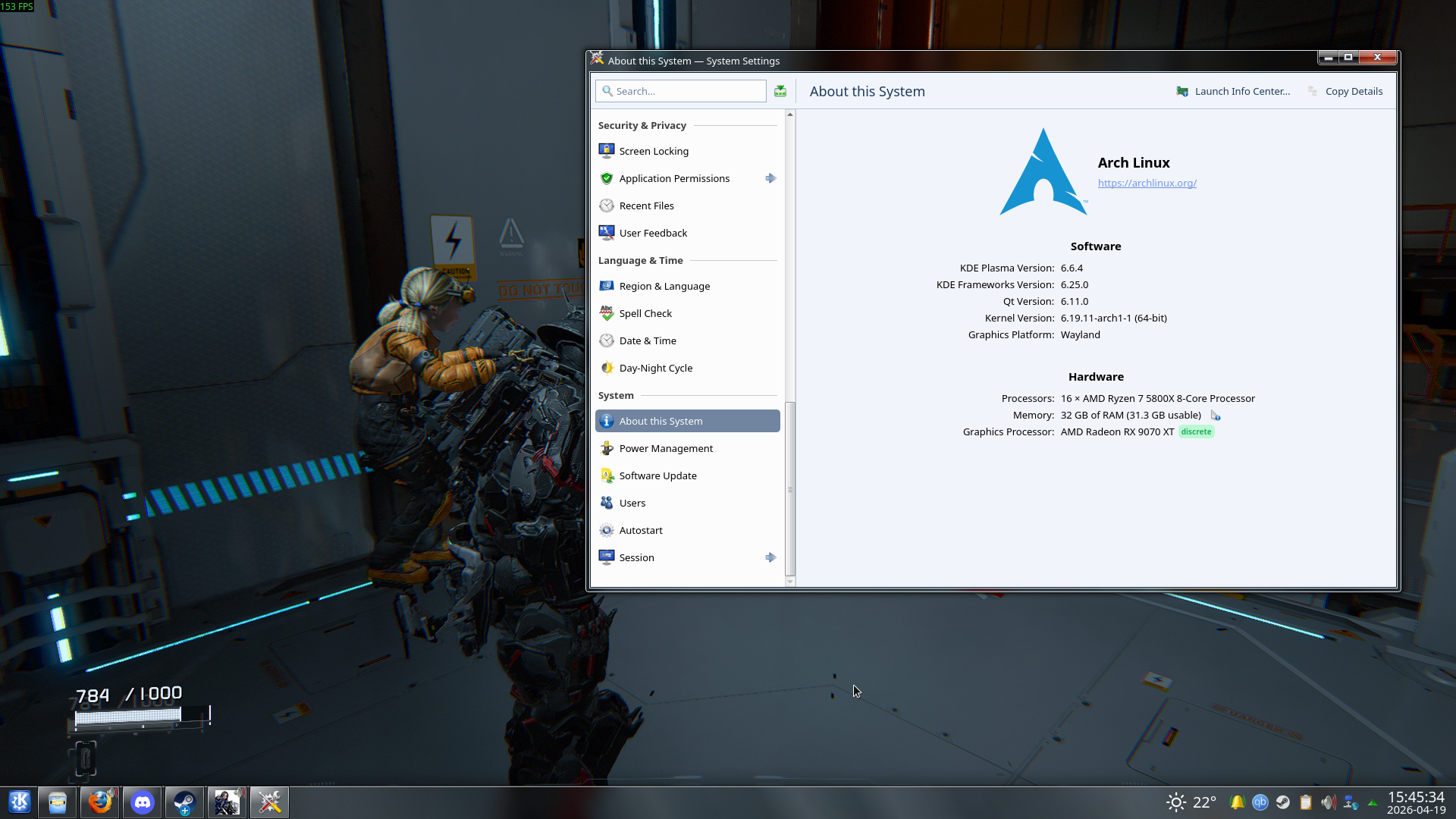Open Software Update page
The image size is (1456, 819).
(657, 475)
